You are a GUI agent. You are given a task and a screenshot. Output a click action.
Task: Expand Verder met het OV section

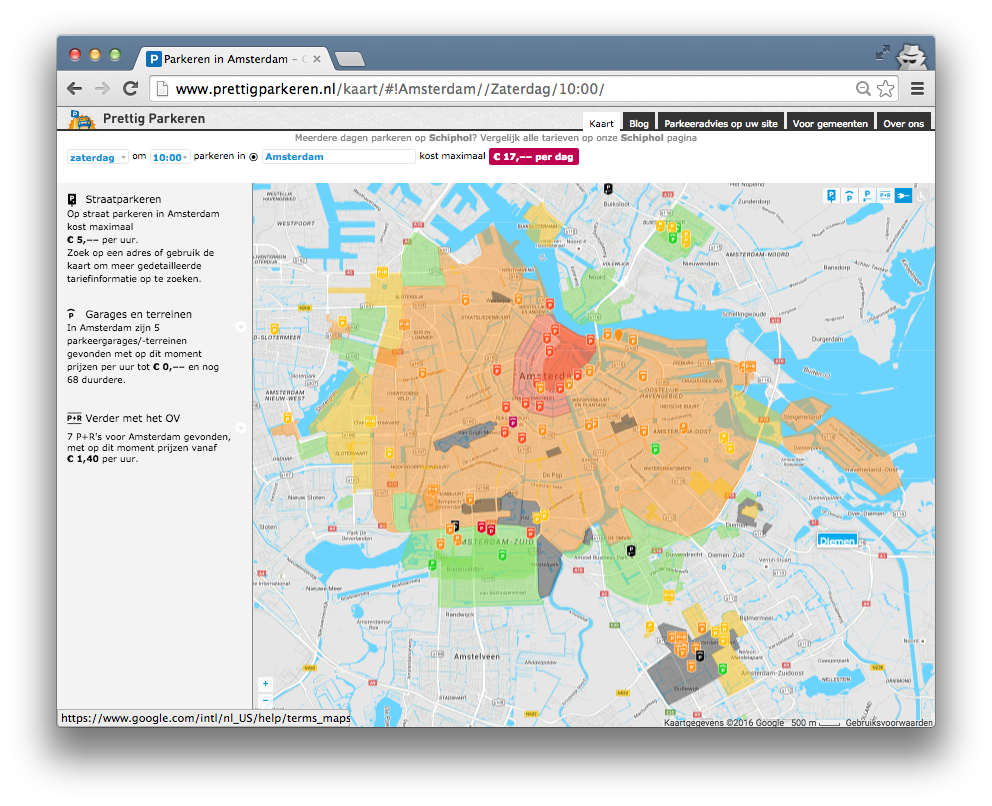tap(240, 428)
